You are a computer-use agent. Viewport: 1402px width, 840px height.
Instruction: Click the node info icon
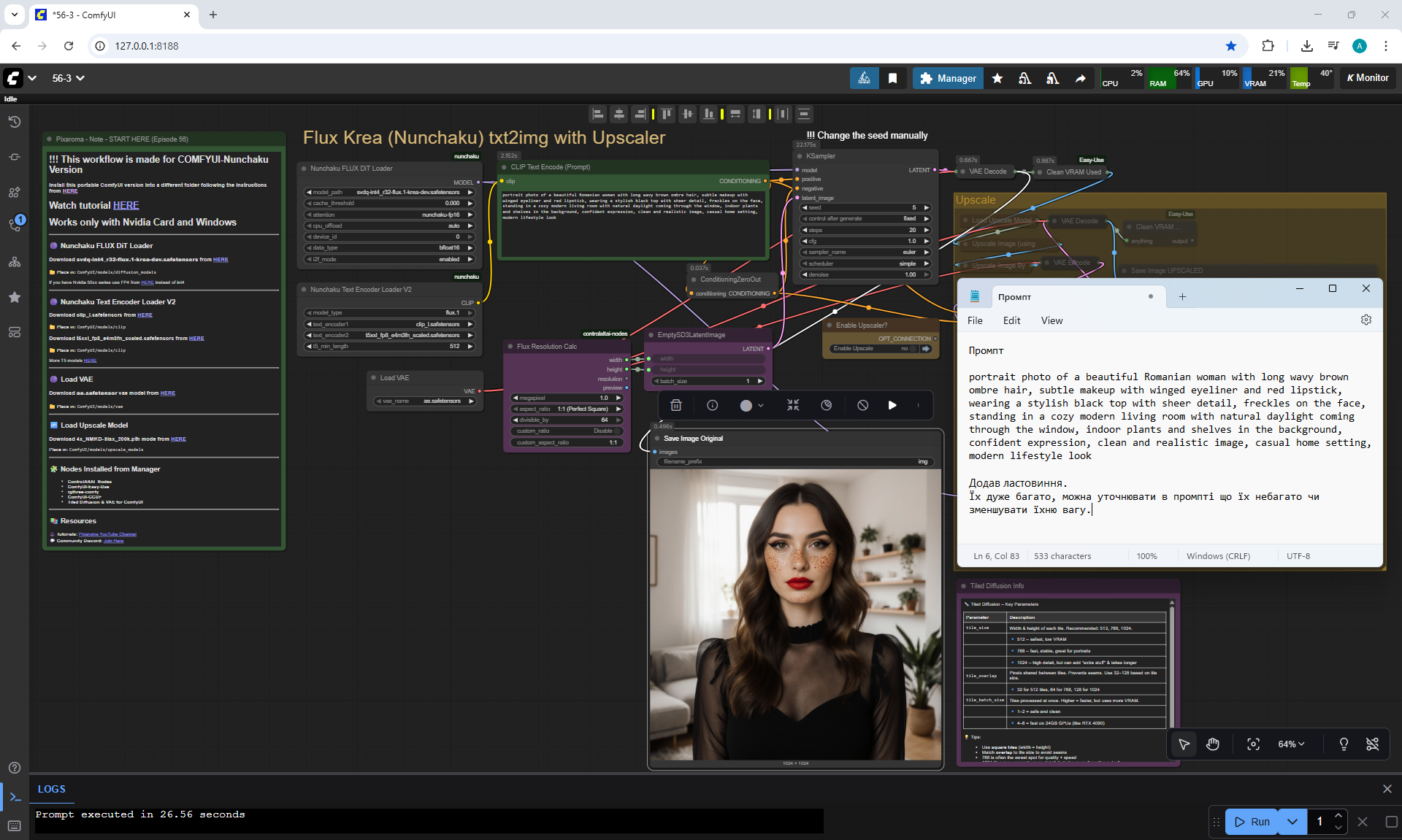(x=713, y=405)
